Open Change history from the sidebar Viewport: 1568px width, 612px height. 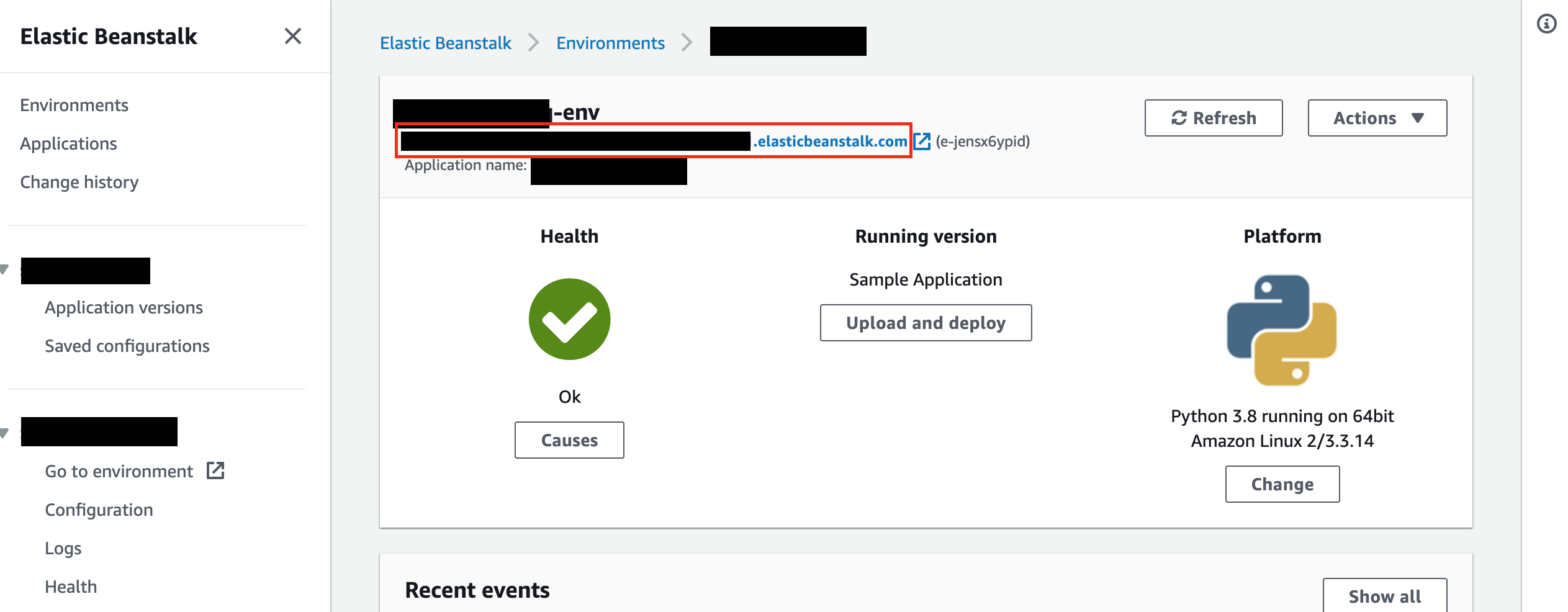pyautogui.click(x=79, y=181)
